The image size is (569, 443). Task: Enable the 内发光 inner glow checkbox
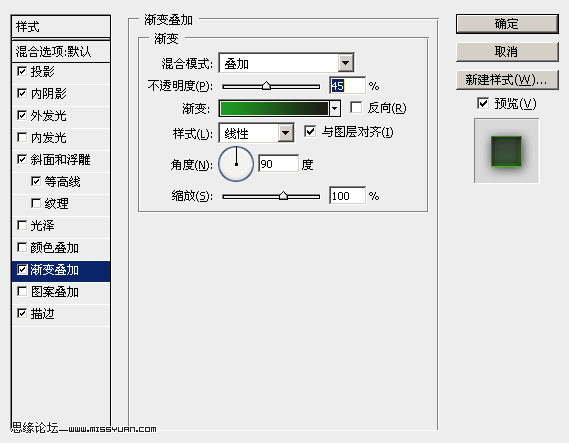coord(22,137)
